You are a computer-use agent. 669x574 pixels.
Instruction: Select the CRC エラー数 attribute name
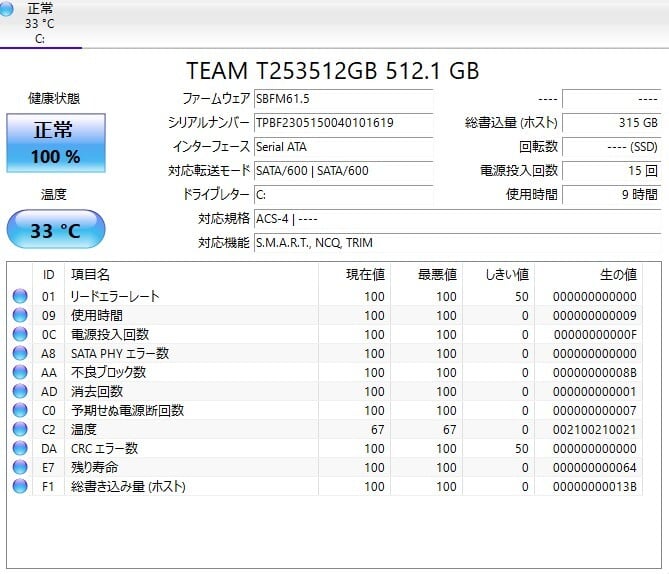point(105,448)
